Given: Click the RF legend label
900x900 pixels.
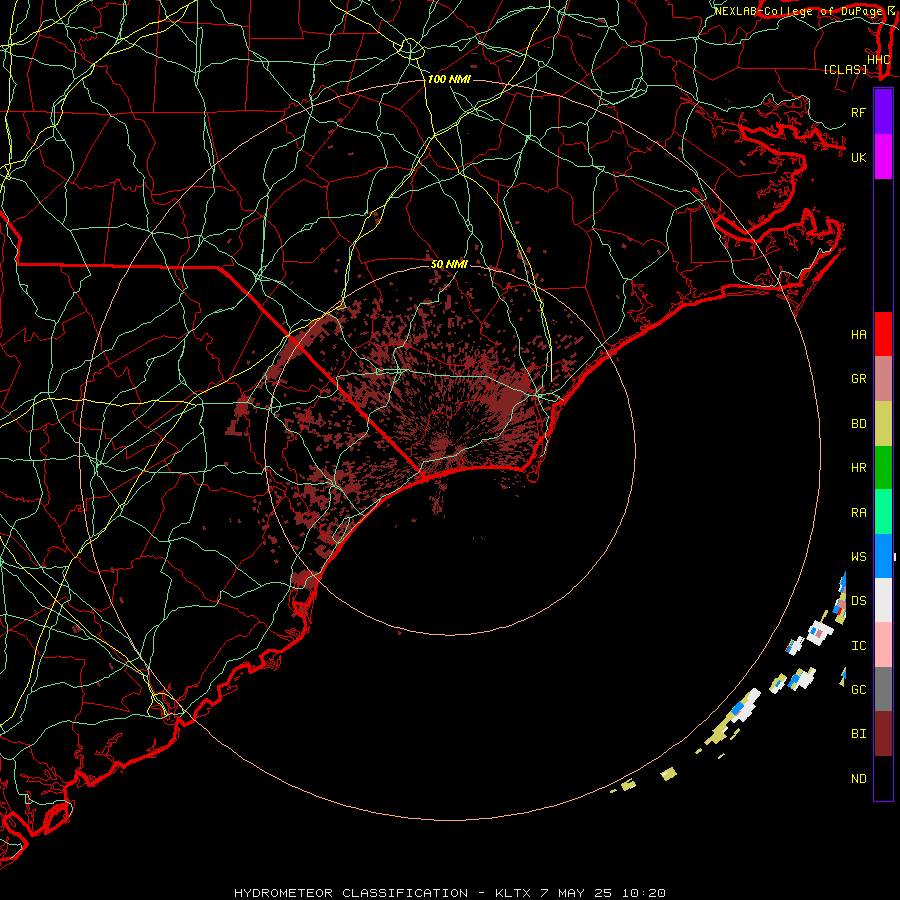Looking at the screenshot, I should [x=858, y=112].
